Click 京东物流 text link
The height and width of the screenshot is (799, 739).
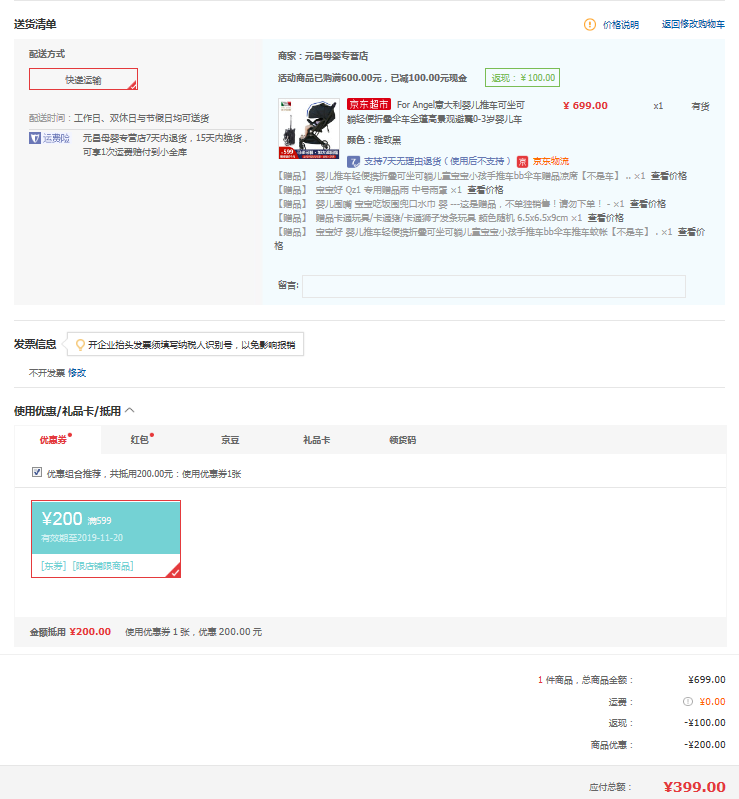(x=550, y=162)
